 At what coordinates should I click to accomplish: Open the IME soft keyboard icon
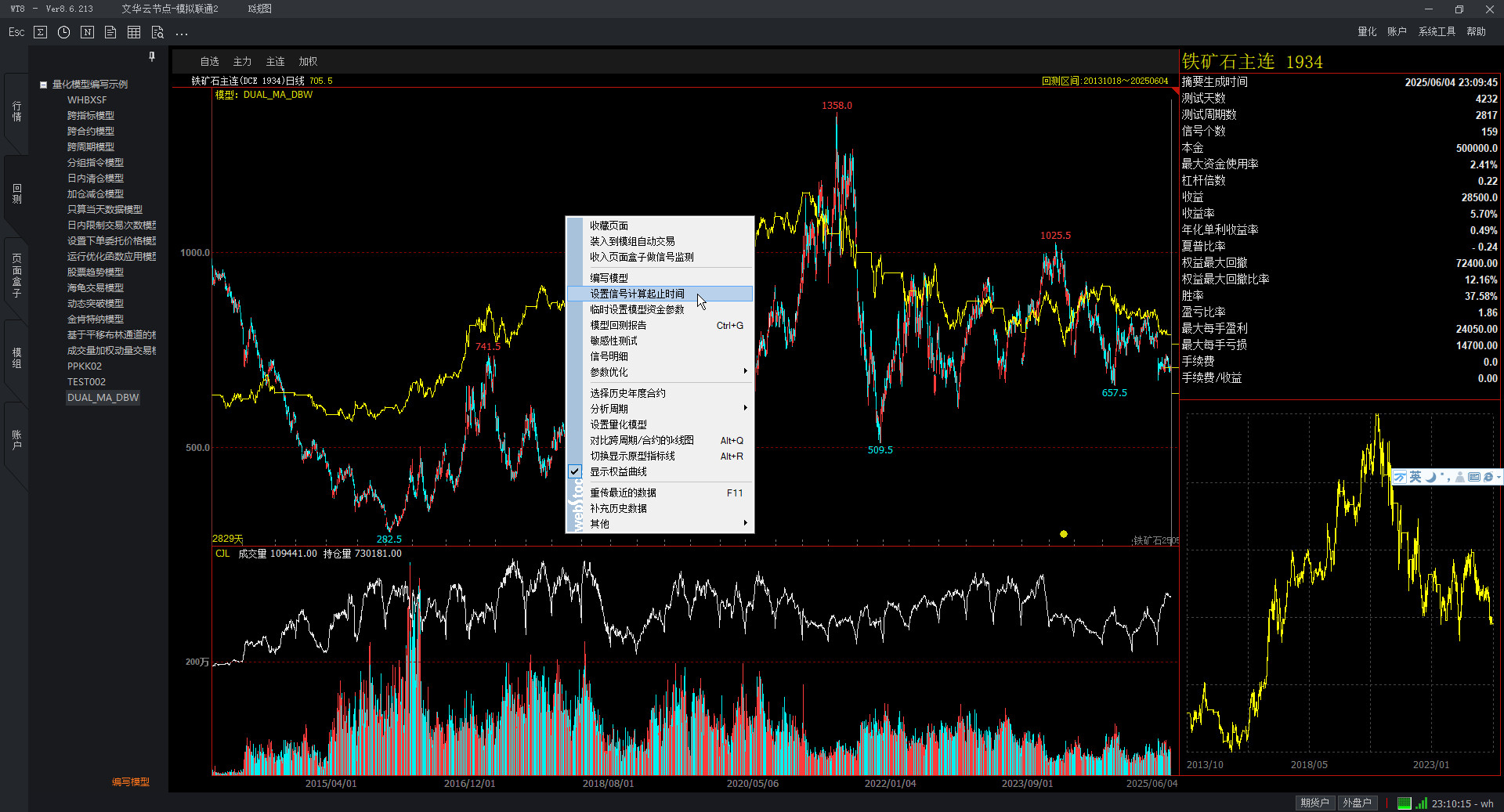1473,477
